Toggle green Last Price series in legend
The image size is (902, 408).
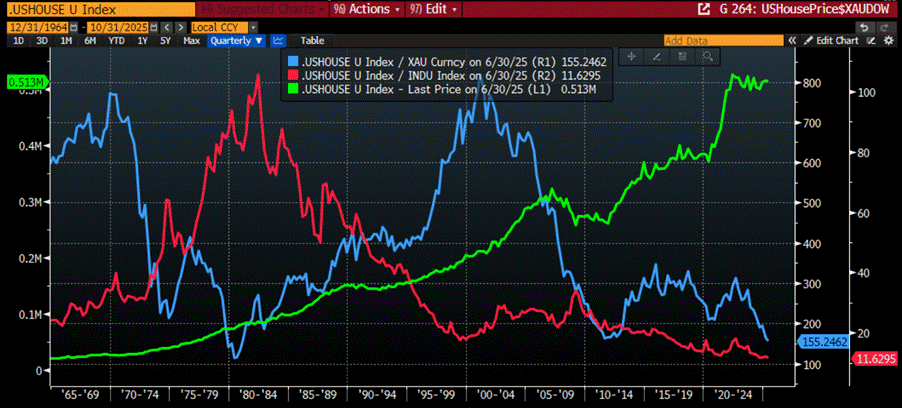pos(292,89)
